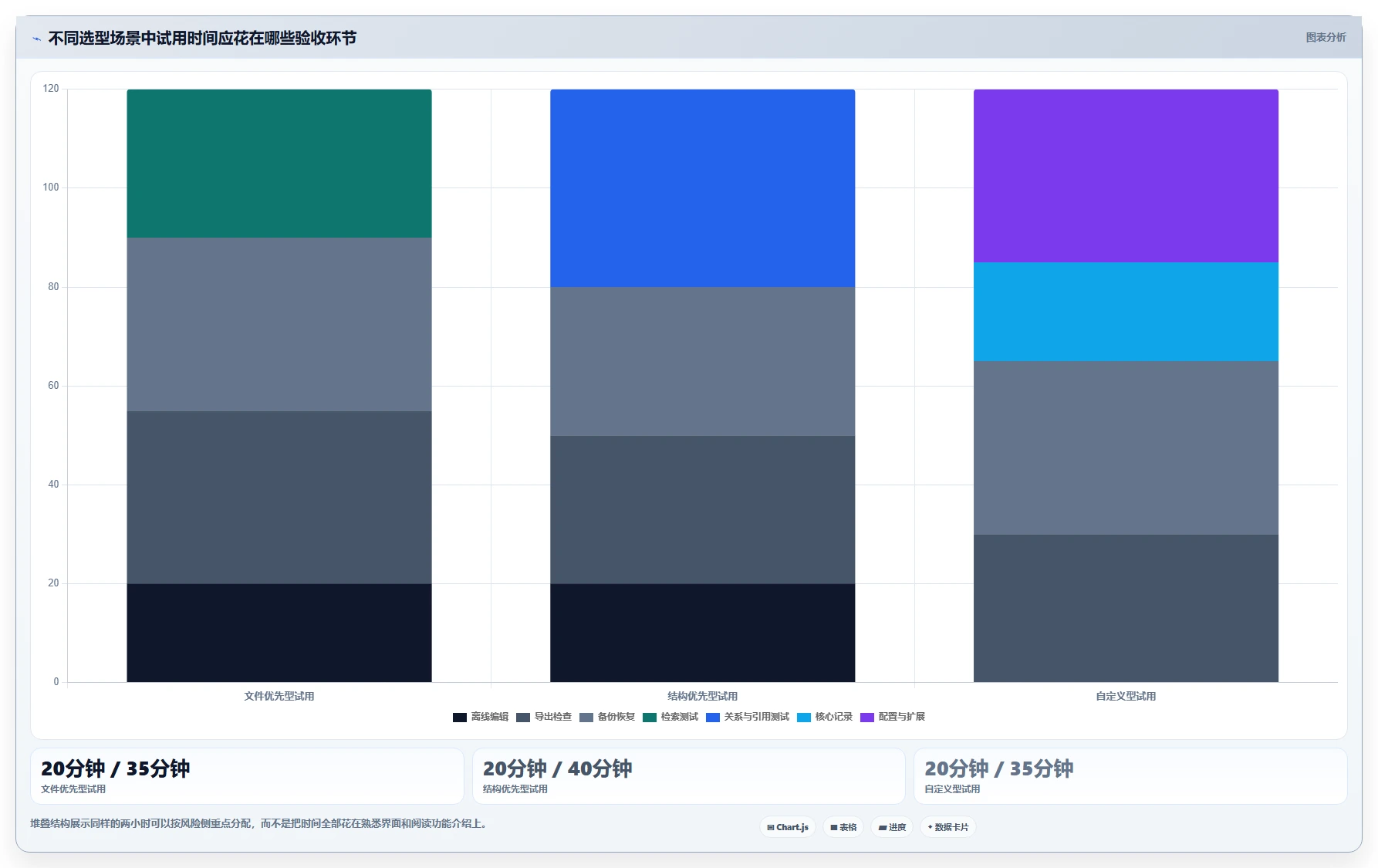Toggle the 备份恢复 legend series
The width and height of the screenshot is (1378, 868).
607,717
